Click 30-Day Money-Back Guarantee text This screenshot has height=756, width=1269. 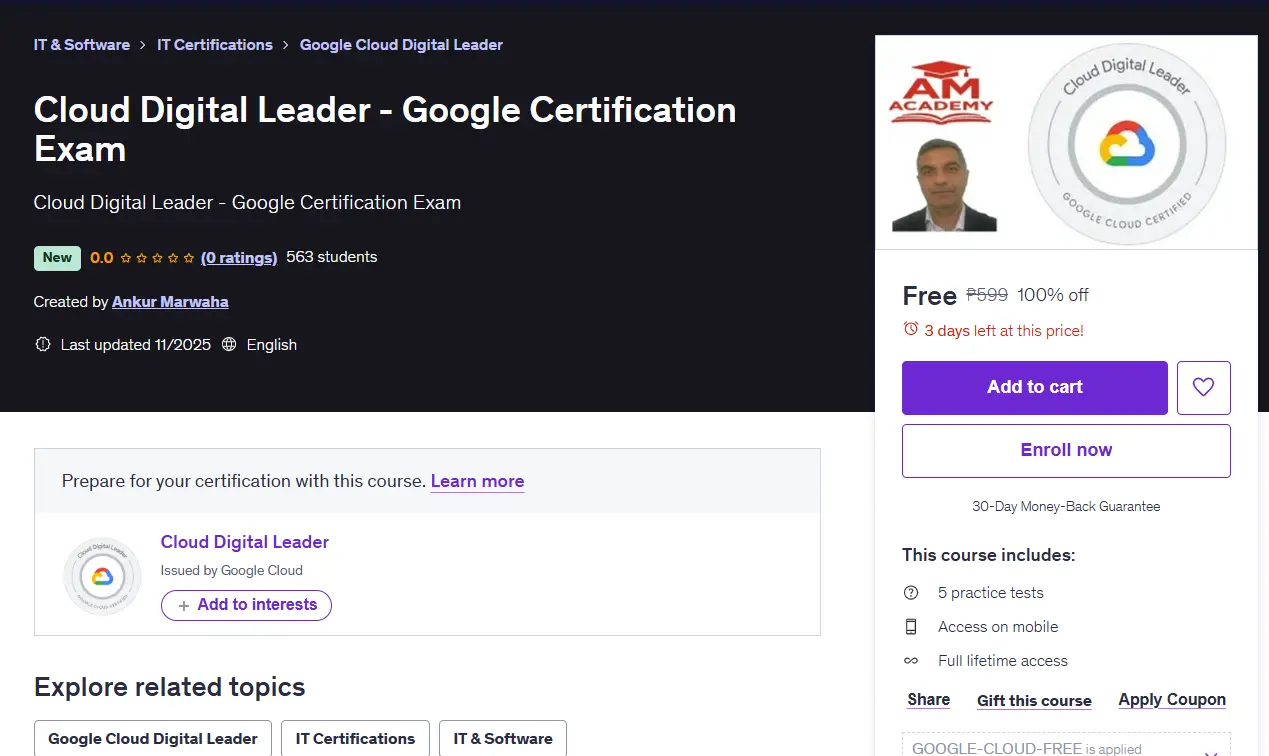[x=1066, y=507]
